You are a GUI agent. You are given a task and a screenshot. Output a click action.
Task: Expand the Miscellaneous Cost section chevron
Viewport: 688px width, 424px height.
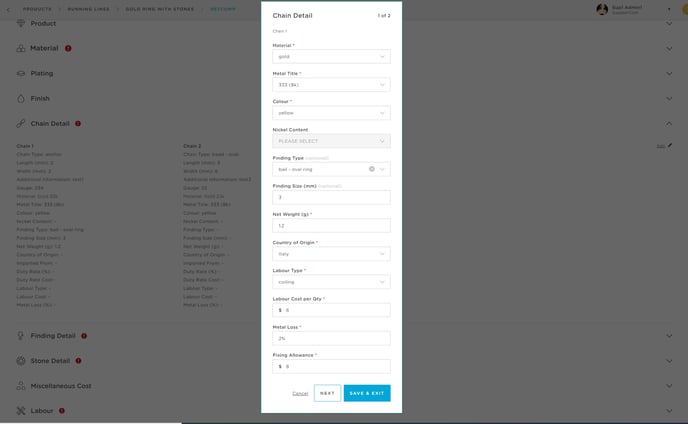coord(669,386)
